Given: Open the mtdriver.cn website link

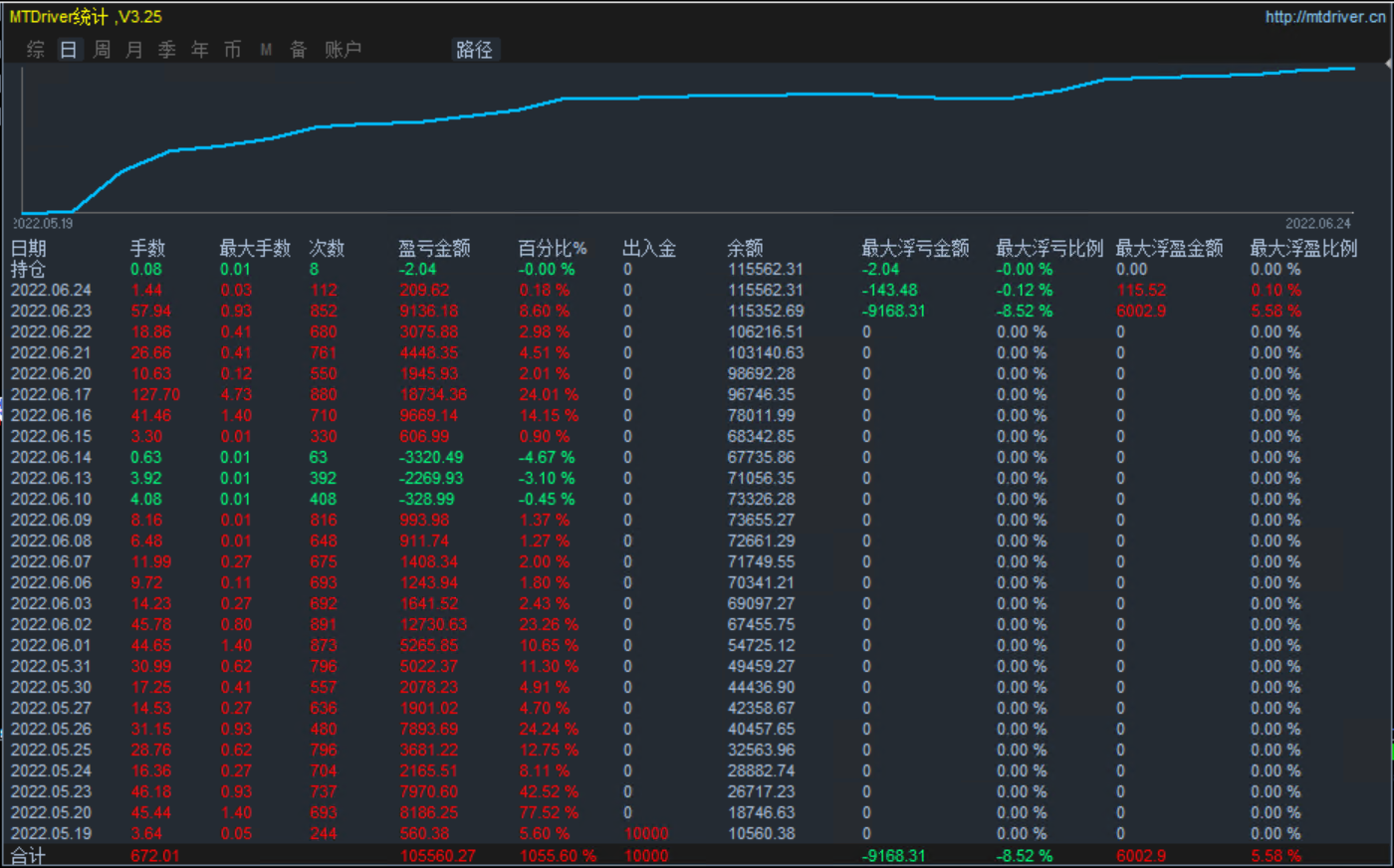Looking at the screenshot, I should click(x=1324, y=16).
